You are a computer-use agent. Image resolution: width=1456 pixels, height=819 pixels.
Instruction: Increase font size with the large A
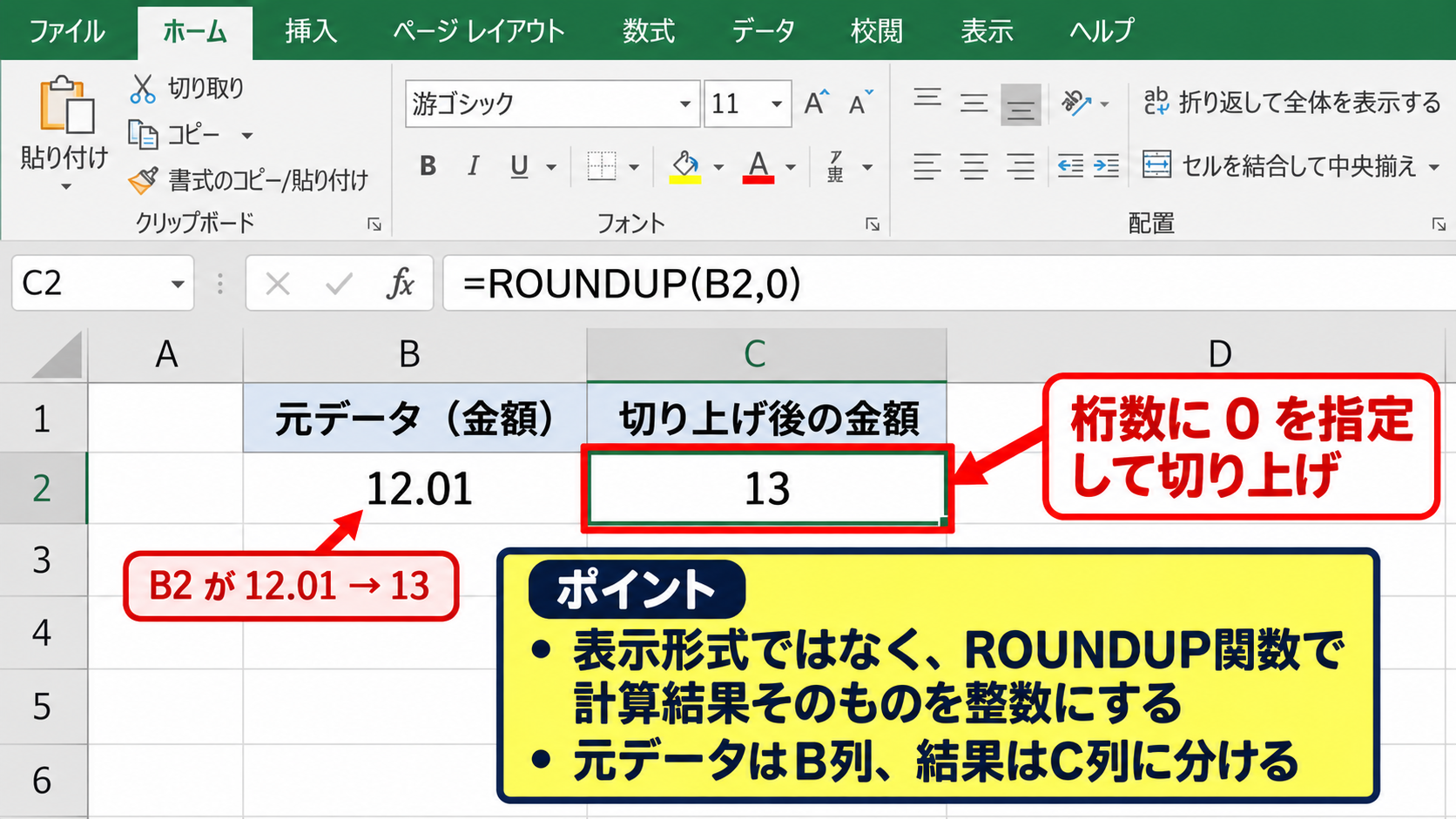tap(816, 103)
